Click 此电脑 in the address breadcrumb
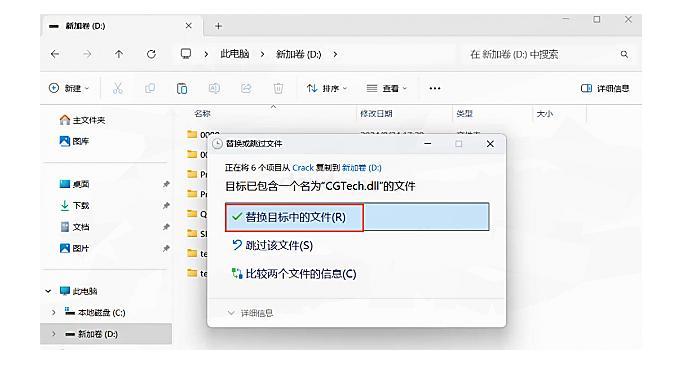Image resolution: width=682 pixels, height=365 pixels. [234, 54]
